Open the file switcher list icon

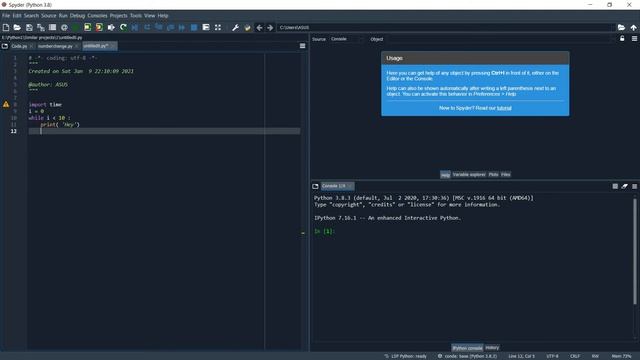click(x=52, y=27)
